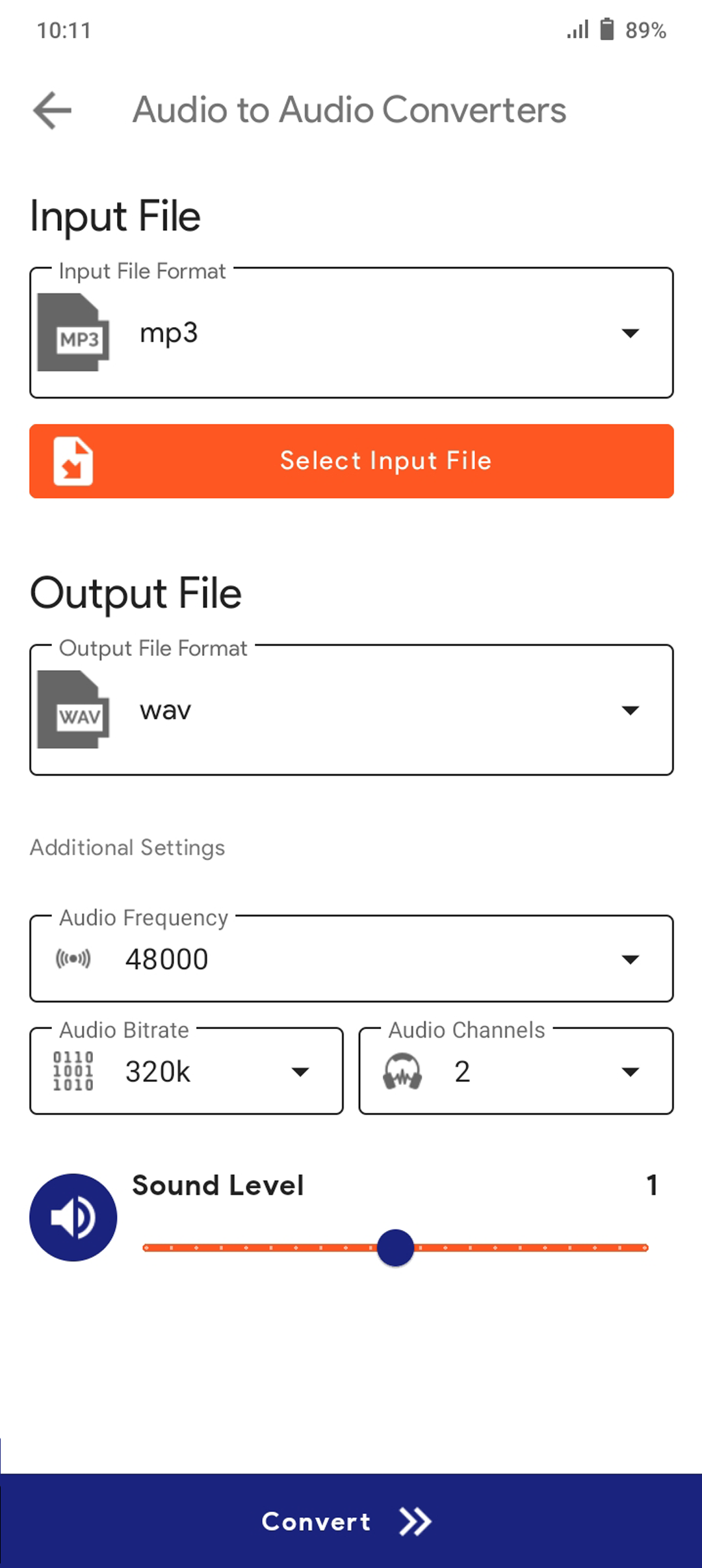Expand the Audio Bitrate 320k dropdown

coord(187,1071)
